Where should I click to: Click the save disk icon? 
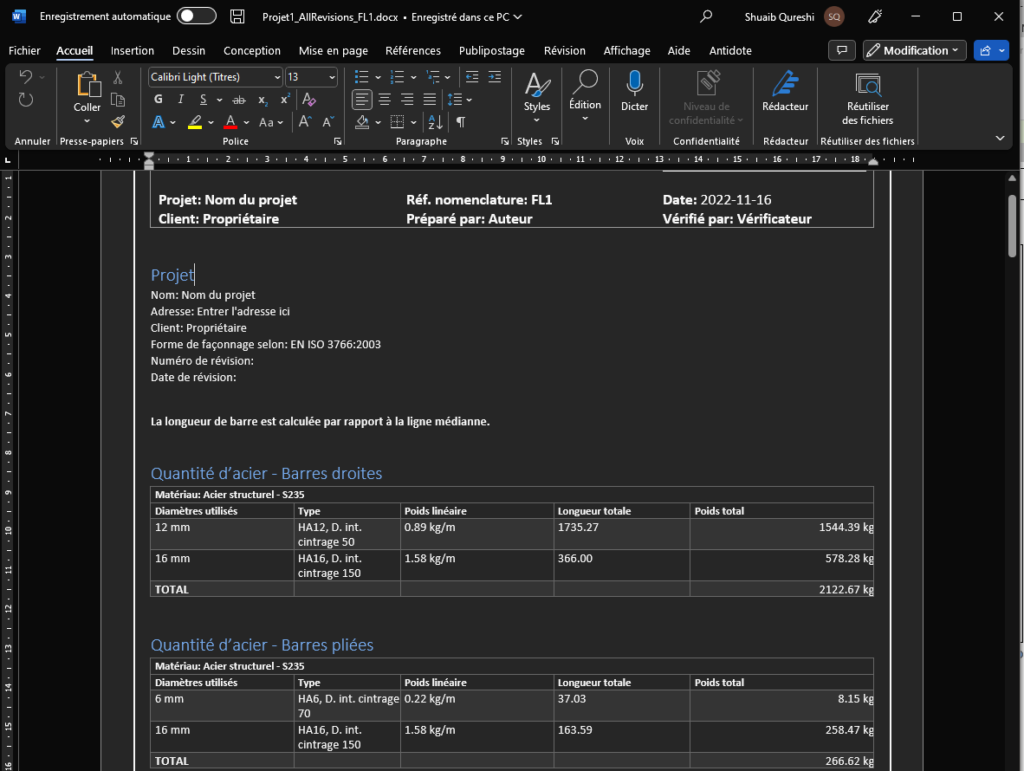[x=237, y=17]
